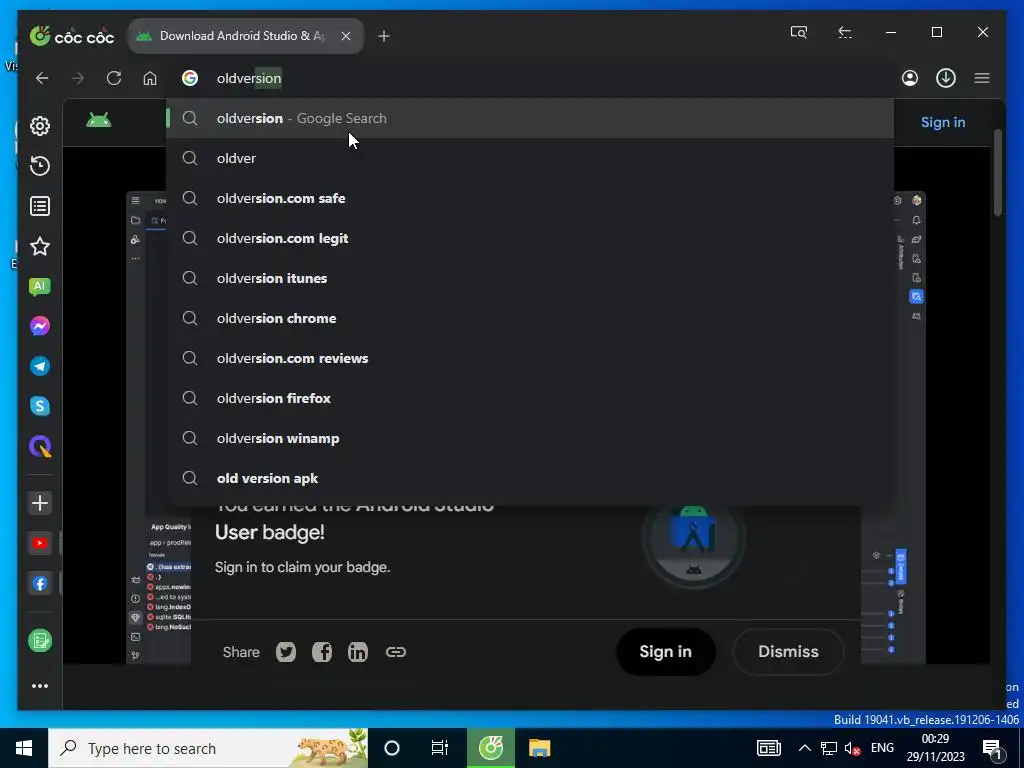Open the downloads icon in toolbar
The image size is (1024, 768).
coord(946,78)
